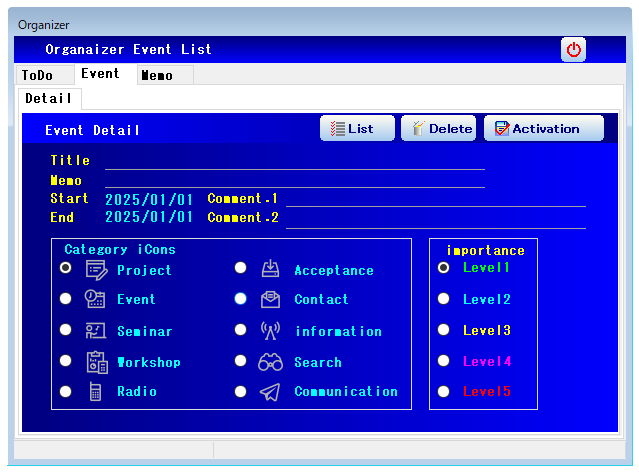Select the Workshop radio button
The height and width of the screenshot is (473, 639).
coord(66,361)
